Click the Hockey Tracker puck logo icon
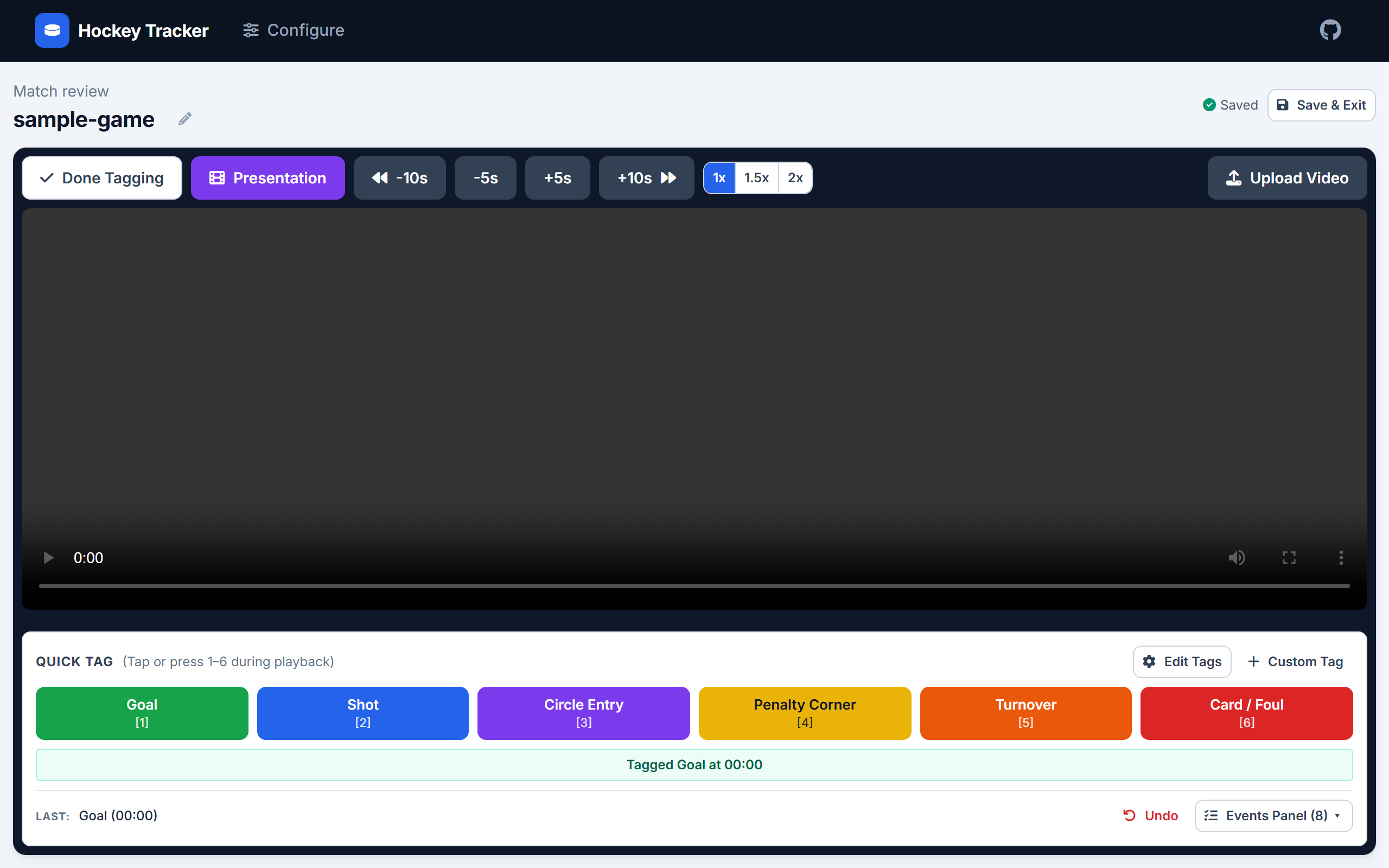 pyautogui.click(x=52, y=30)
